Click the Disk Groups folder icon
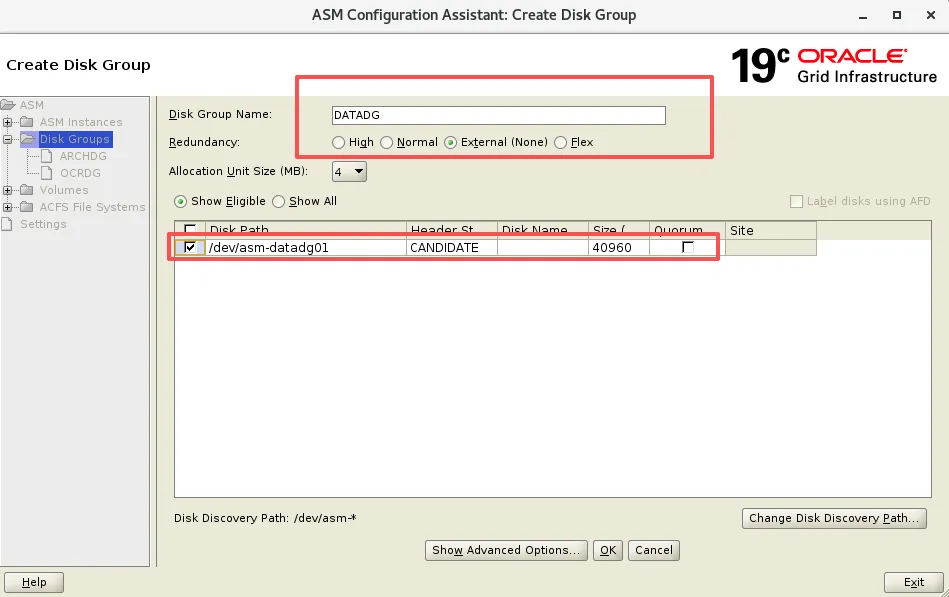949x597 pixels. pyautogui.click(x=28, y=139)
